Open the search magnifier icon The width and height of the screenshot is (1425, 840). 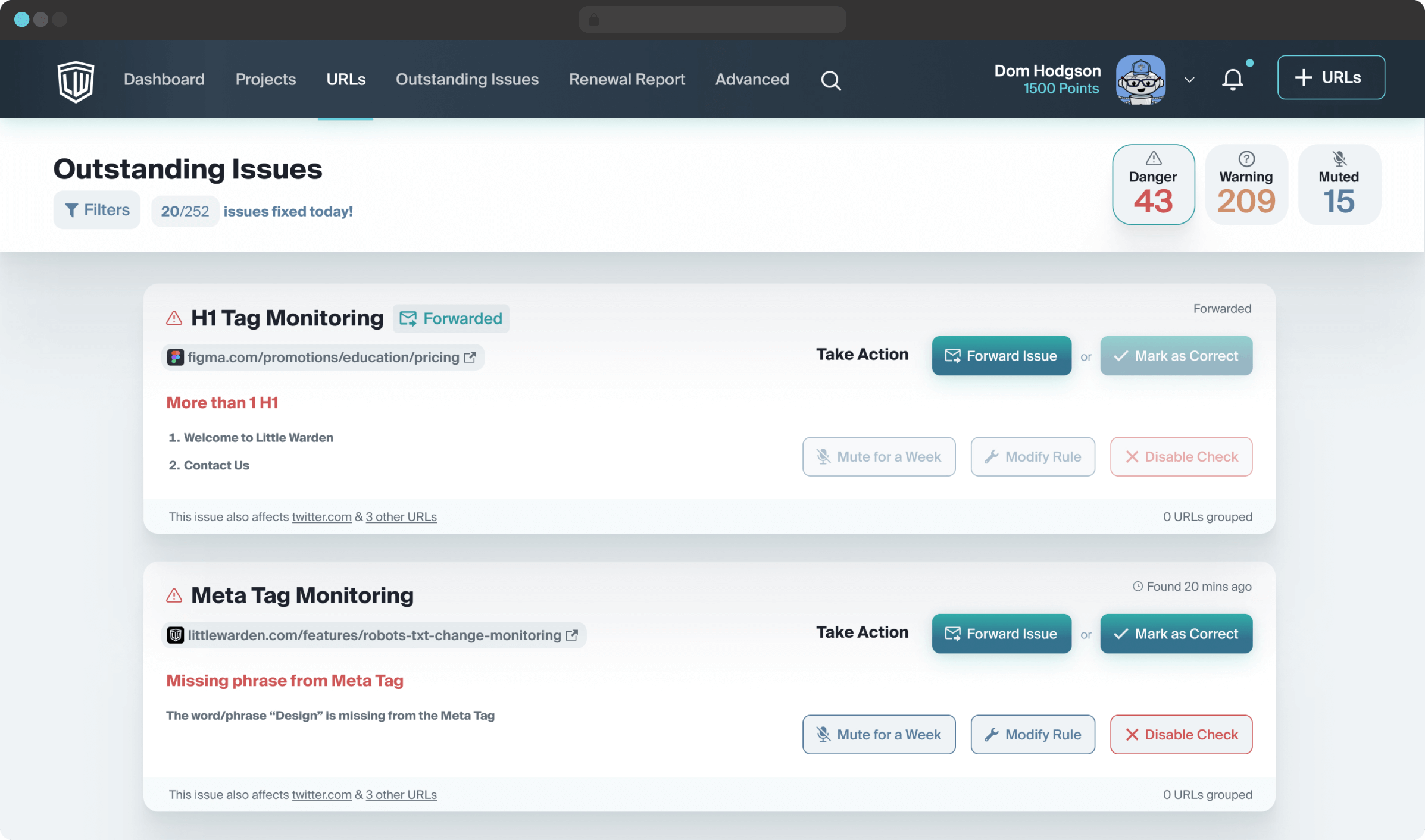(831, 80)
